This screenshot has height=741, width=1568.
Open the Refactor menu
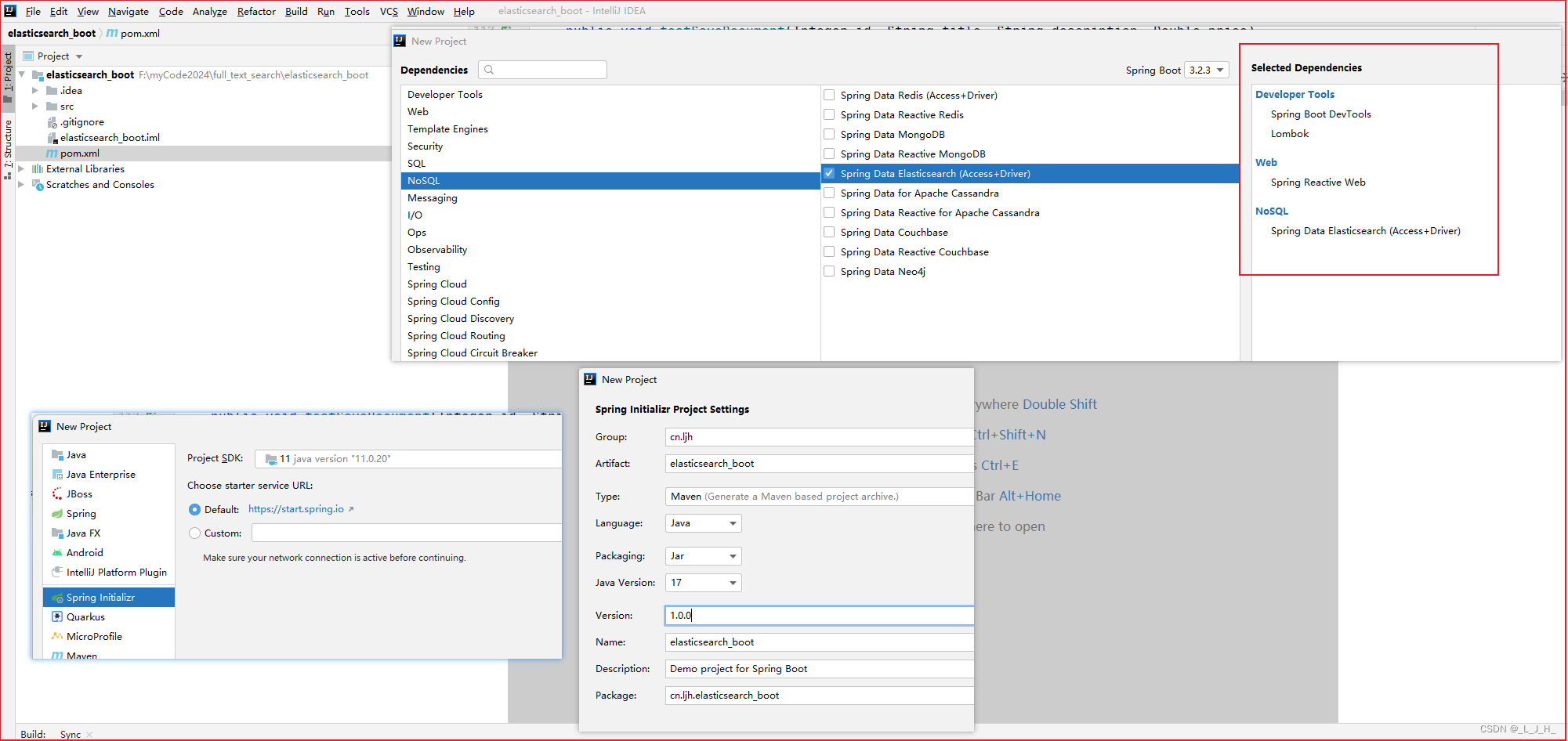256,11
